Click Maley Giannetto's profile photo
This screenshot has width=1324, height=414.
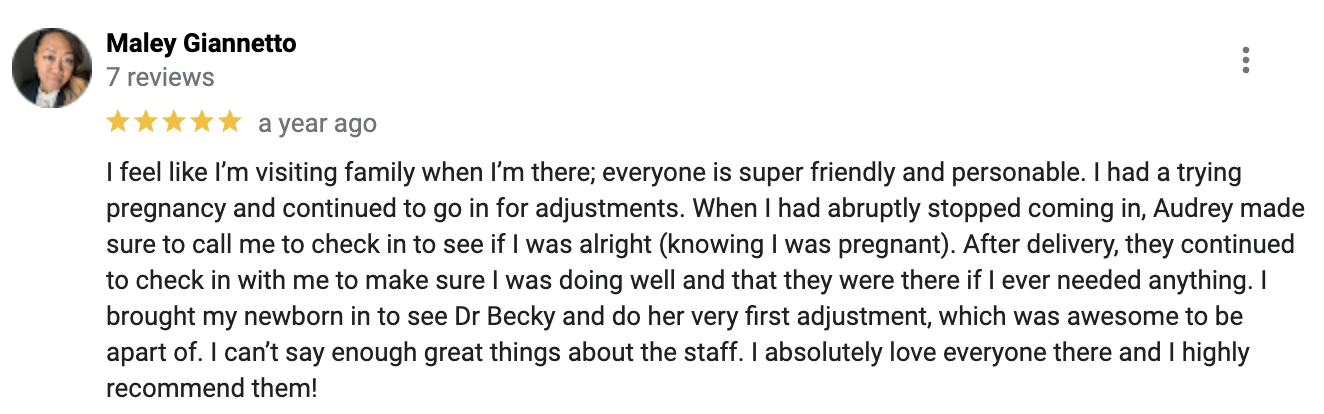point(52,67)
